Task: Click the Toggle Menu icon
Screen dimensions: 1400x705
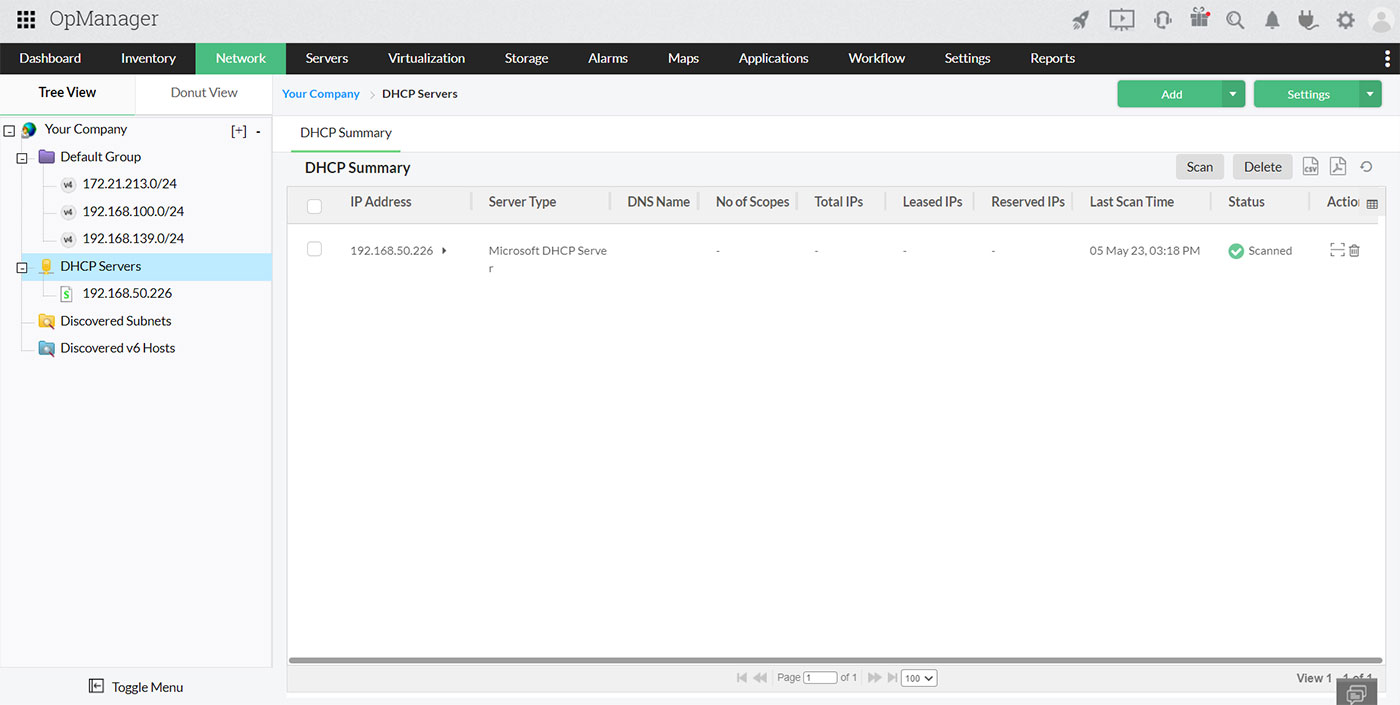Action: (x=96, y=686)
